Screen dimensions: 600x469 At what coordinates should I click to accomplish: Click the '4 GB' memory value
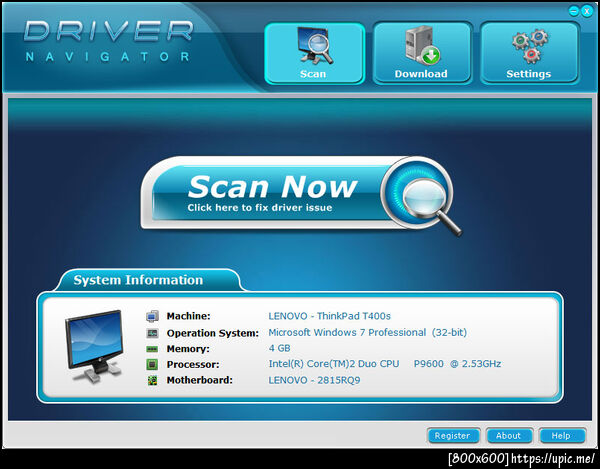click(x=280, y=348)
